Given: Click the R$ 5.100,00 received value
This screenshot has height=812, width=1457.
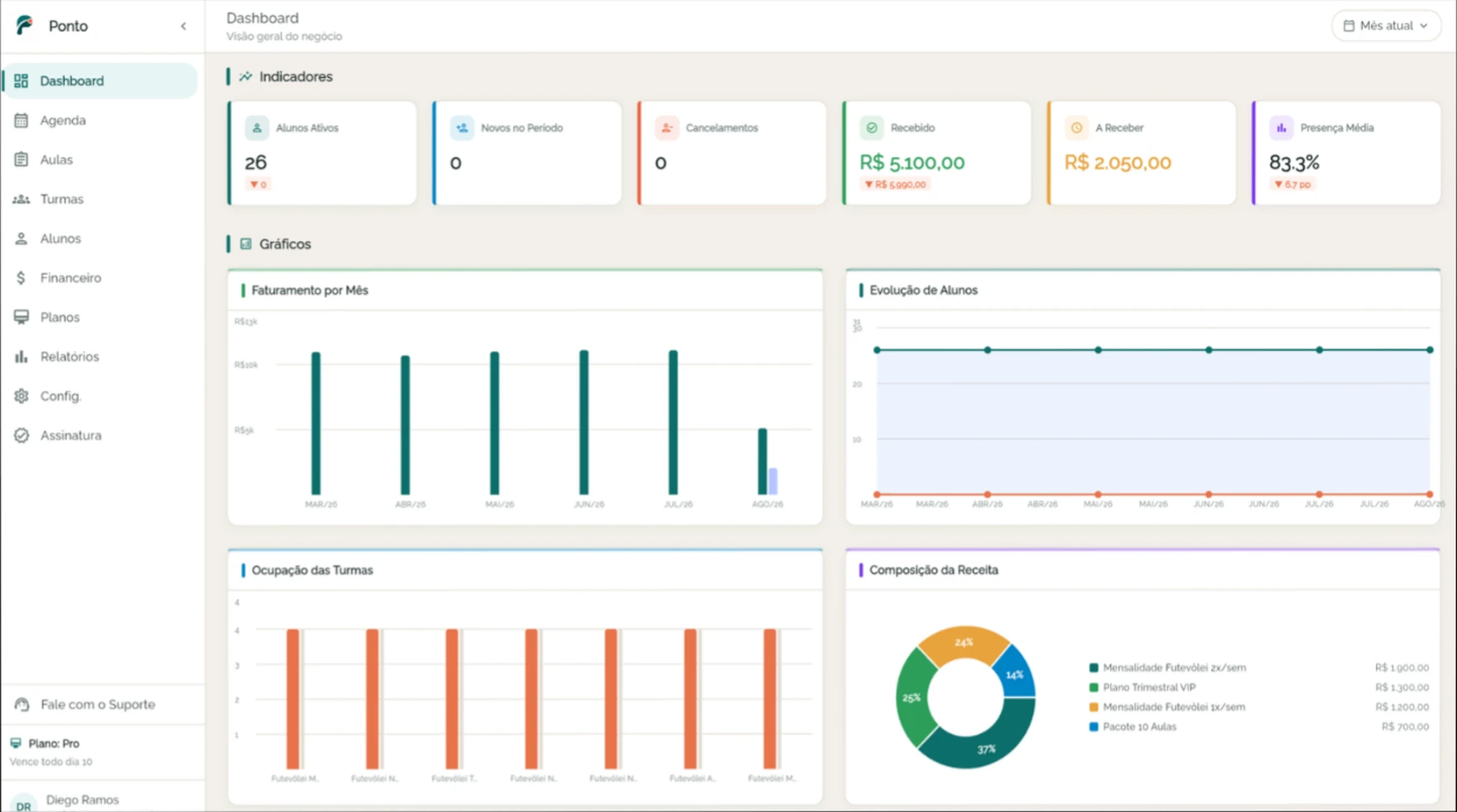Looking at the screenshot, I should (912, 162).
